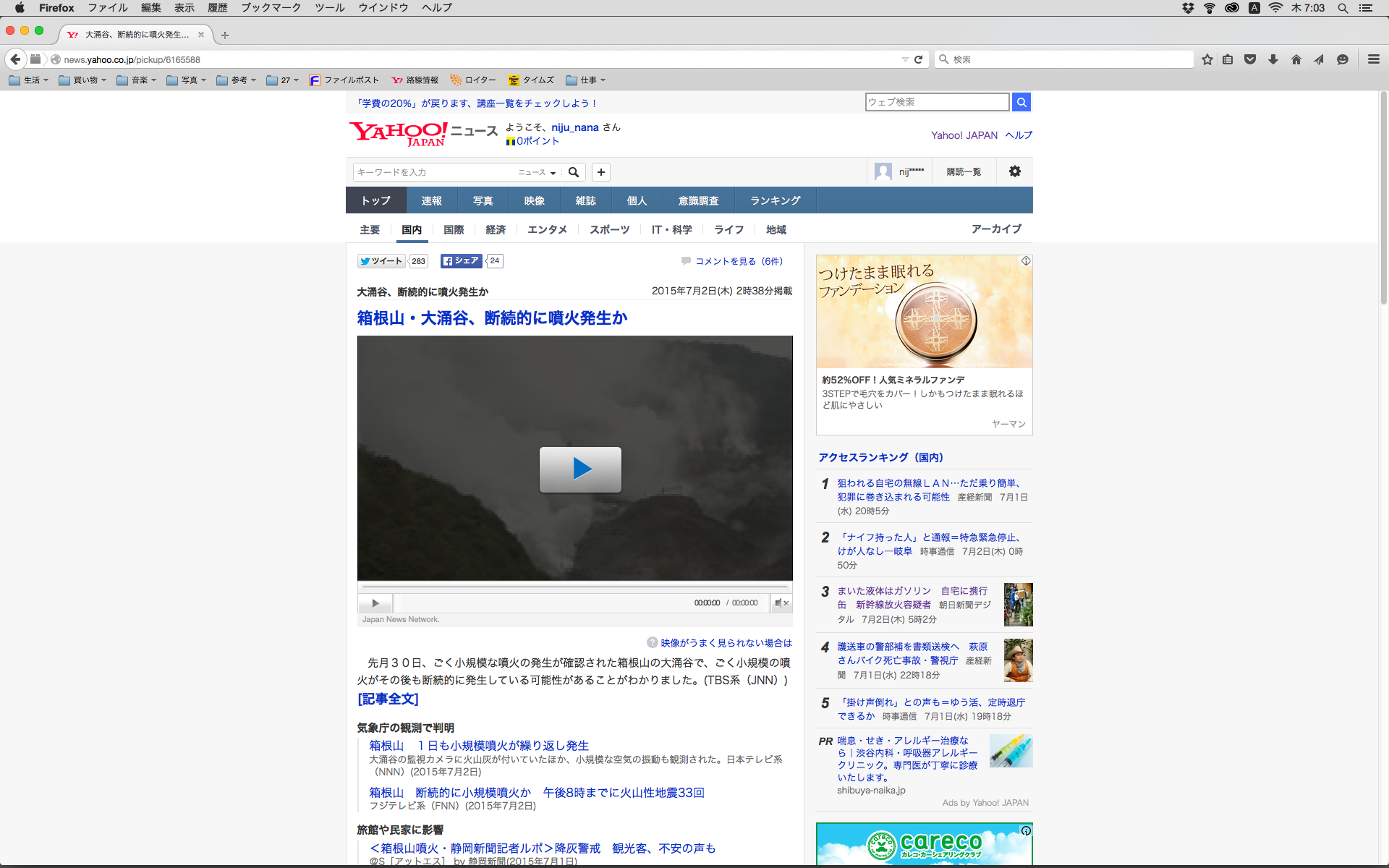Click the ツイート share button
This screenshot has width=1389, height=868.
(x=381, y=261)
